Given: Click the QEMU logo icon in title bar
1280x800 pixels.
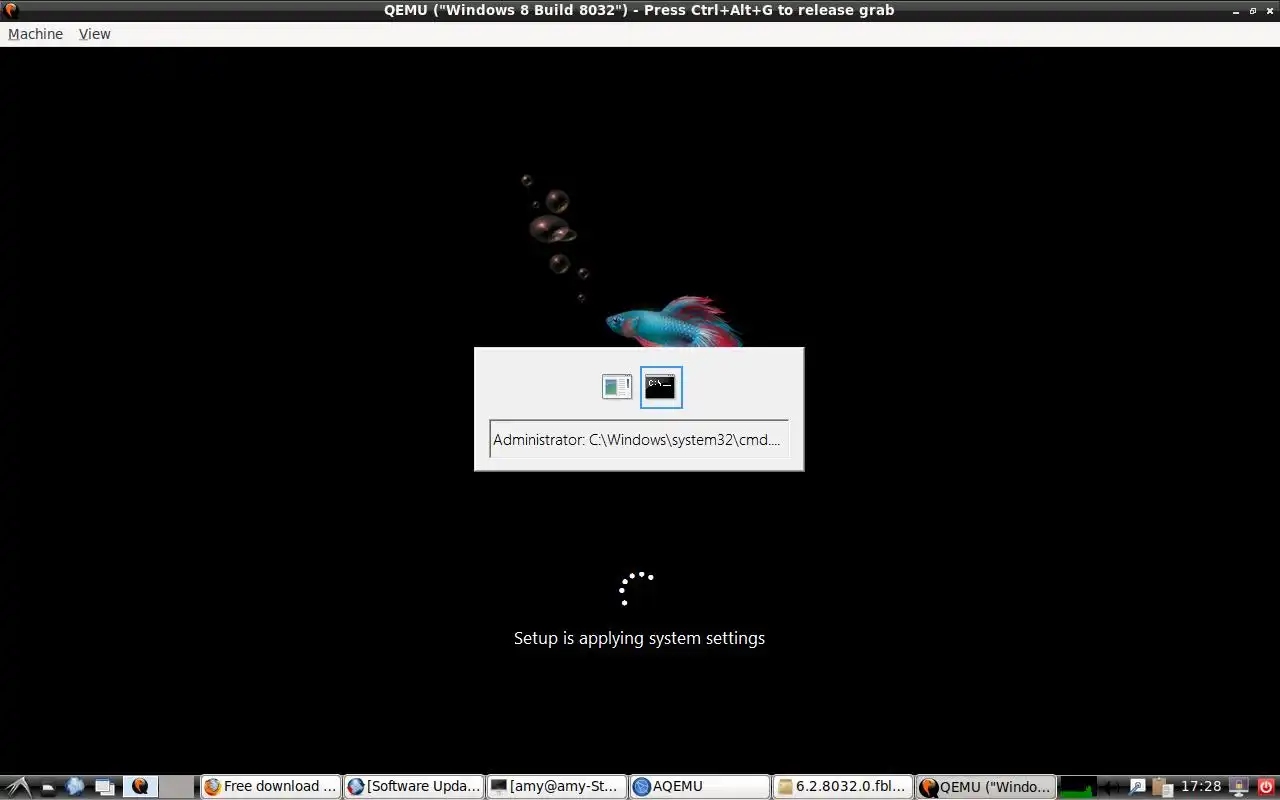Looking at the screenshot, I should (10, 10).
